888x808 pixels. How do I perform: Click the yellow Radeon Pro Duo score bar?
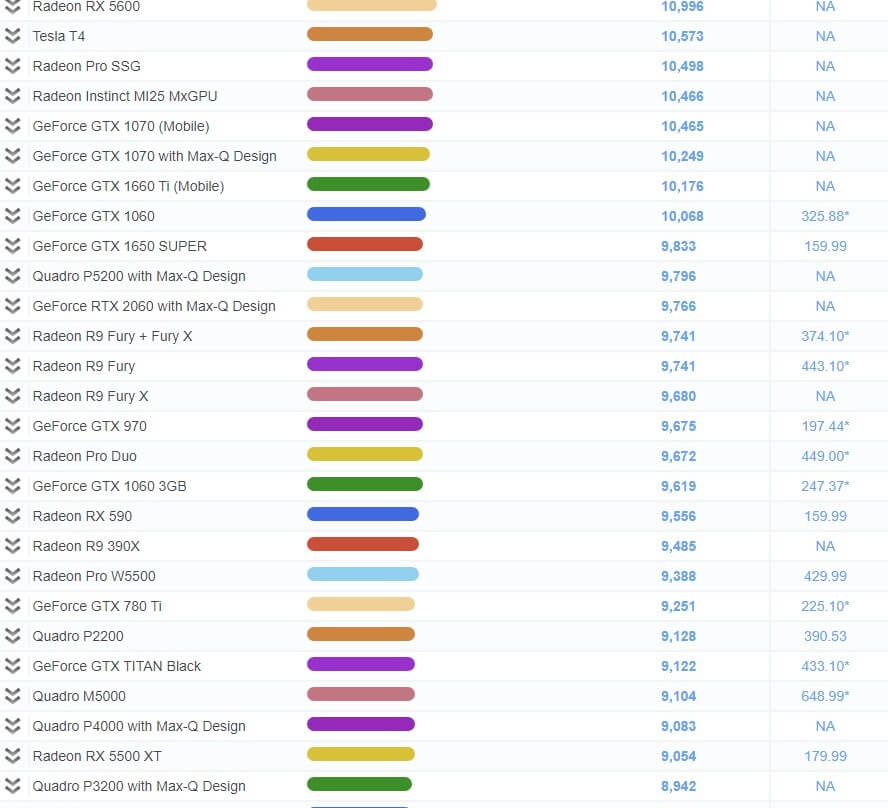pos(365,455)
